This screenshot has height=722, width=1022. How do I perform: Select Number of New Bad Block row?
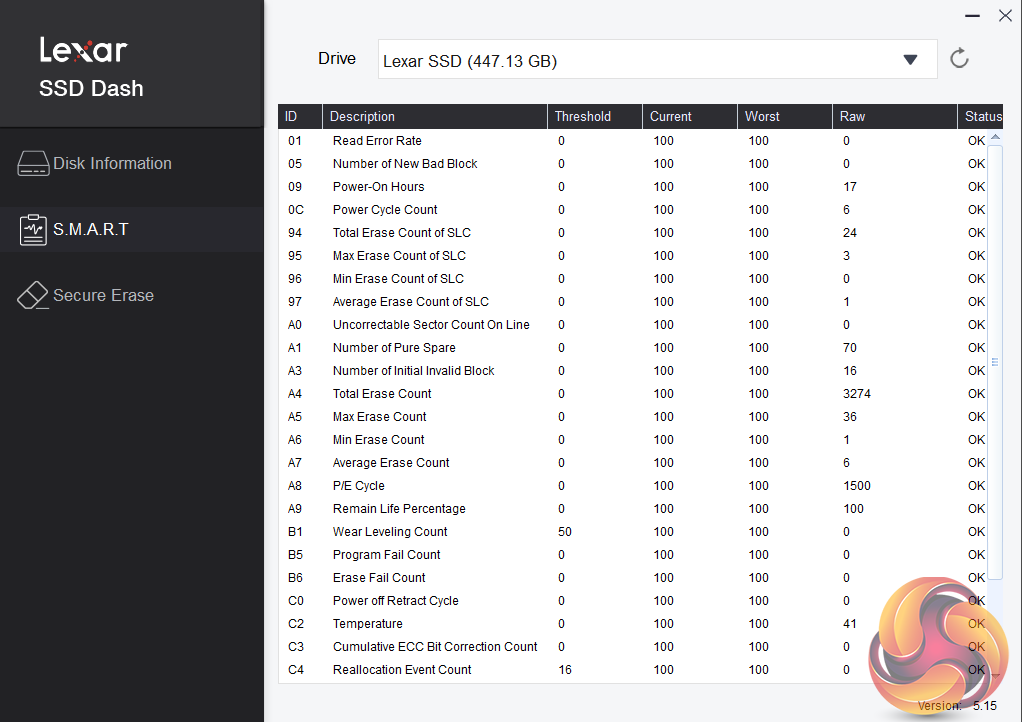click(x=633, y=164)
